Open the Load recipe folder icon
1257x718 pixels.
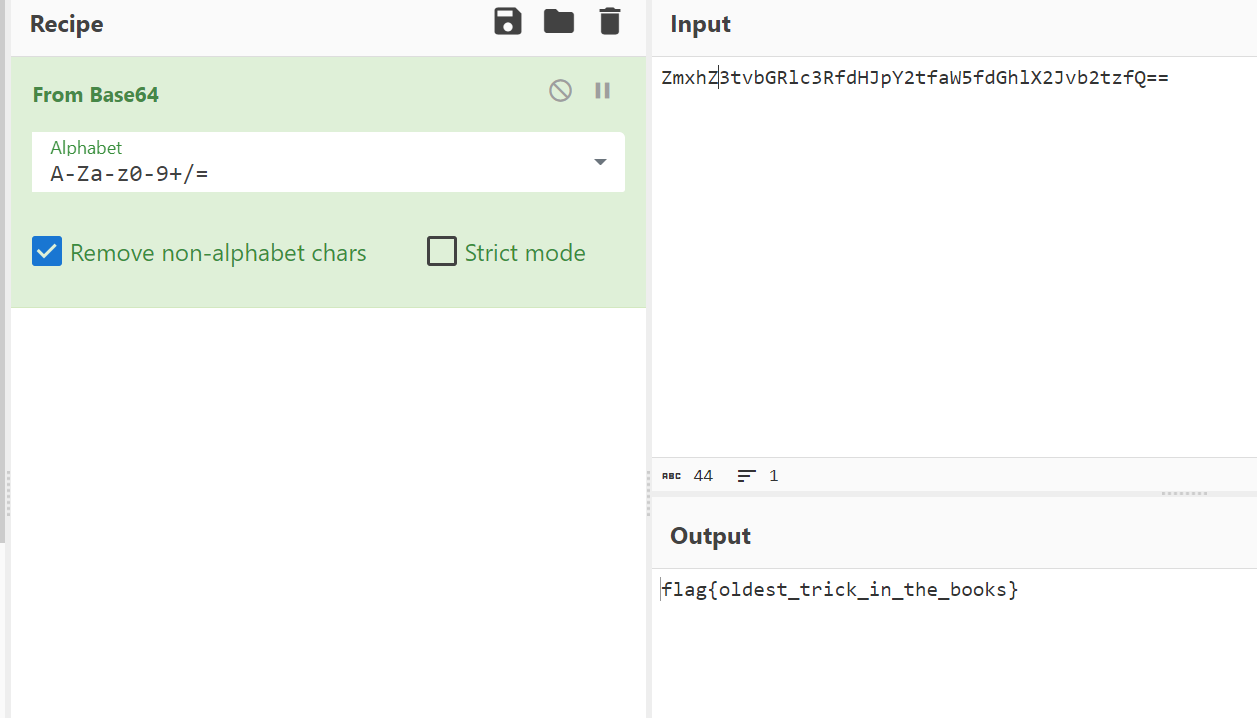(558, 22)
